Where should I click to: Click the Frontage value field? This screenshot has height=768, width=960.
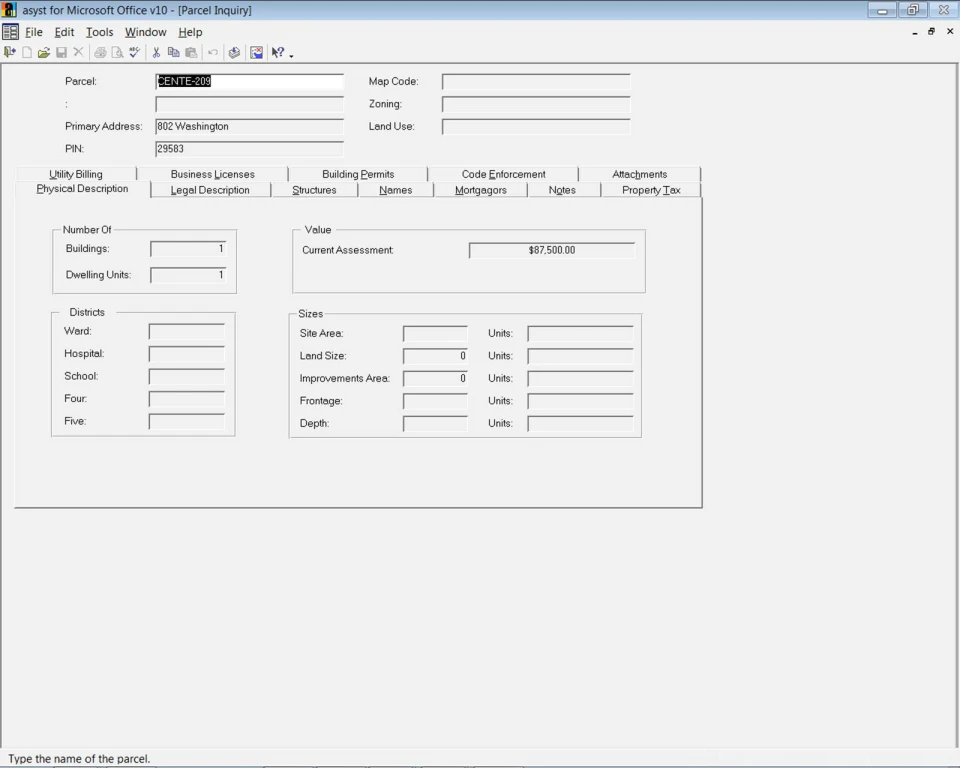435,401
